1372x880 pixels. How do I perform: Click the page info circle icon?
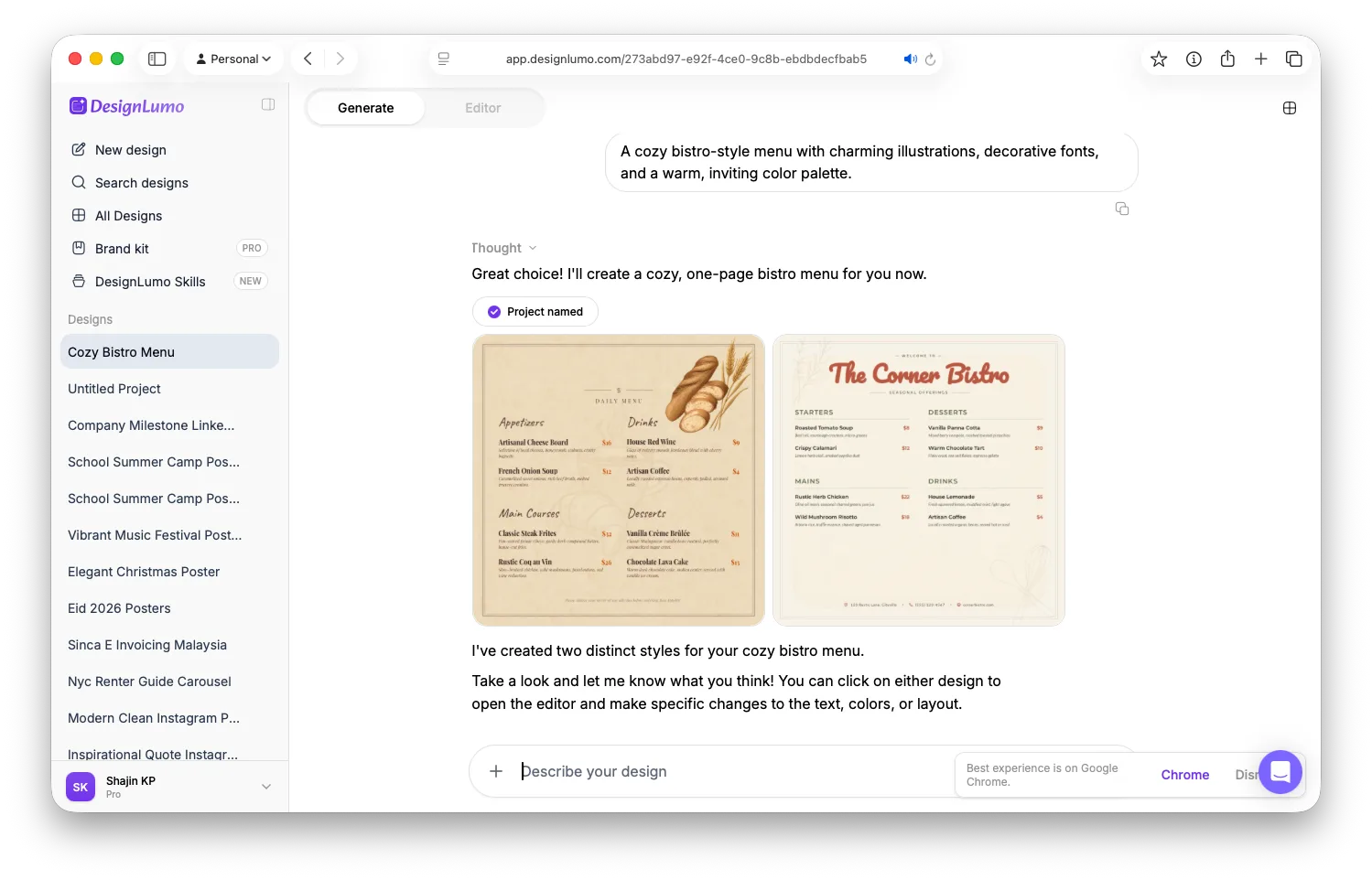[1194, 59]
